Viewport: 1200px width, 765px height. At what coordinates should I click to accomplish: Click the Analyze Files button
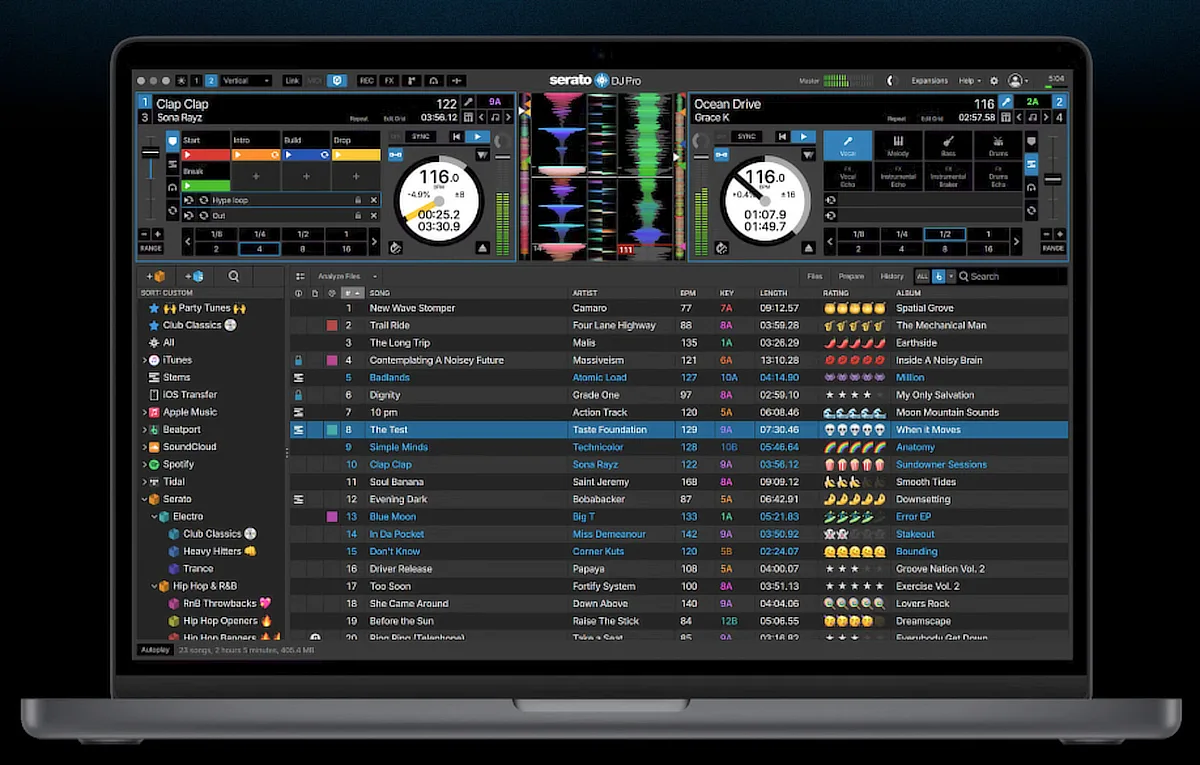coord(339,276)
